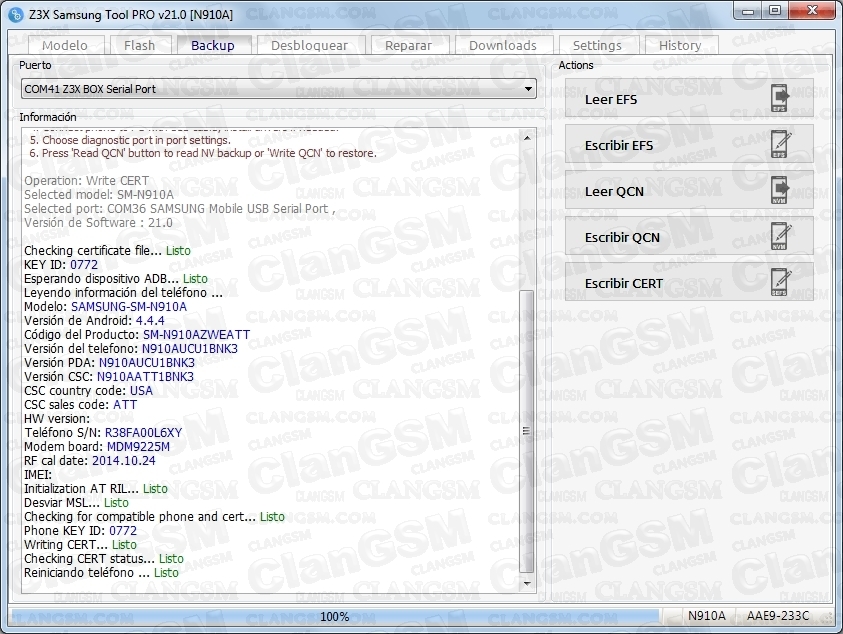Click the Leer QCN button label
This screenshot has width=843, height=634.
(614, 191)
